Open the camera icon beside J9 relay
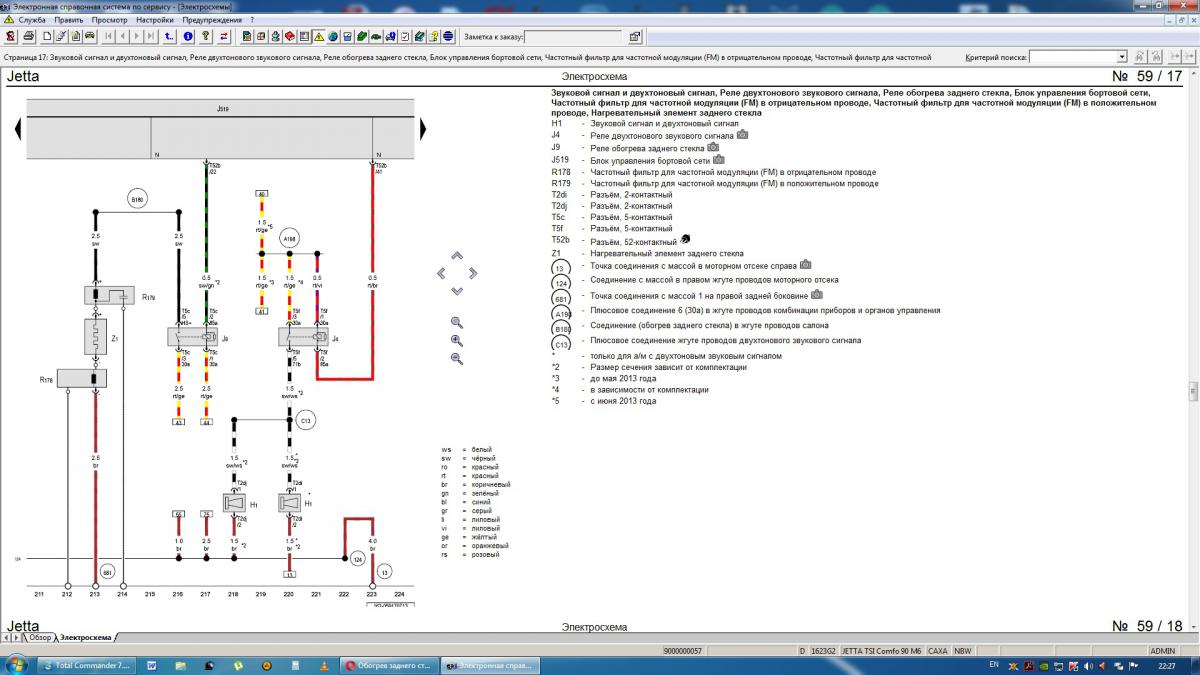This screenshot has height=675, width=1200. point(713,147)
